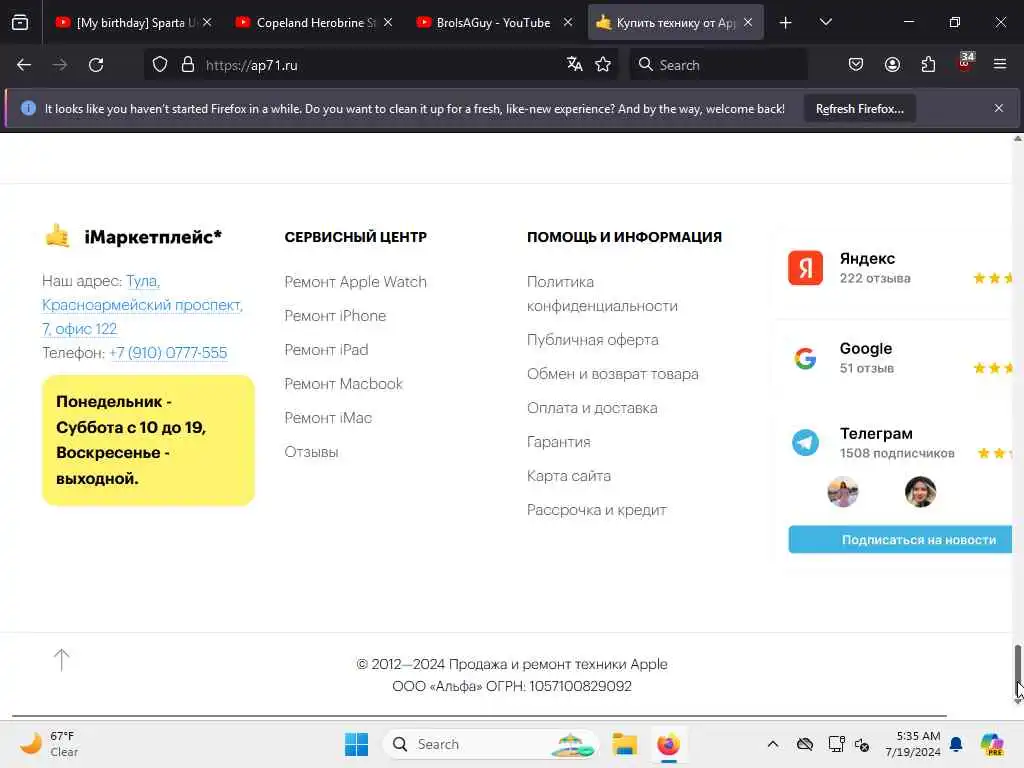Call phone +7 (910) 0777-555 link

[168, 353]
